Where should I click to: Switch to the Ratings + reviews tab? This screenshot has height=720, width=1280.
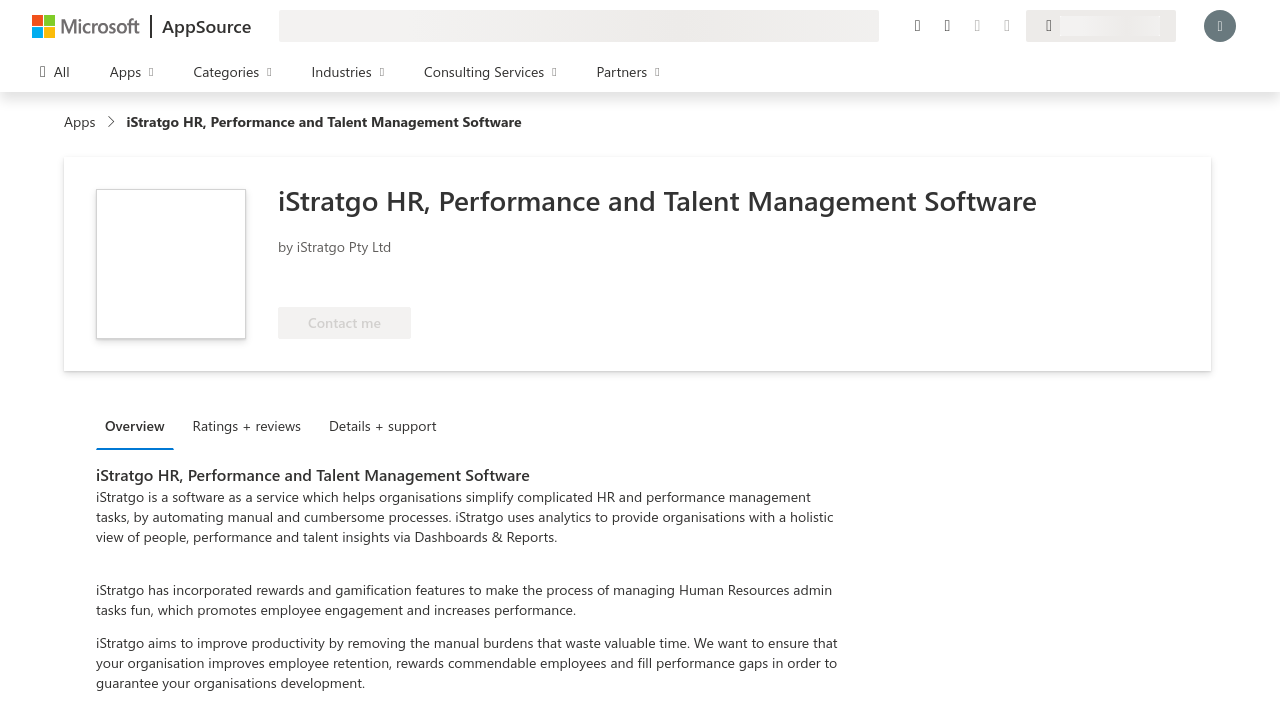pos(247,426)
